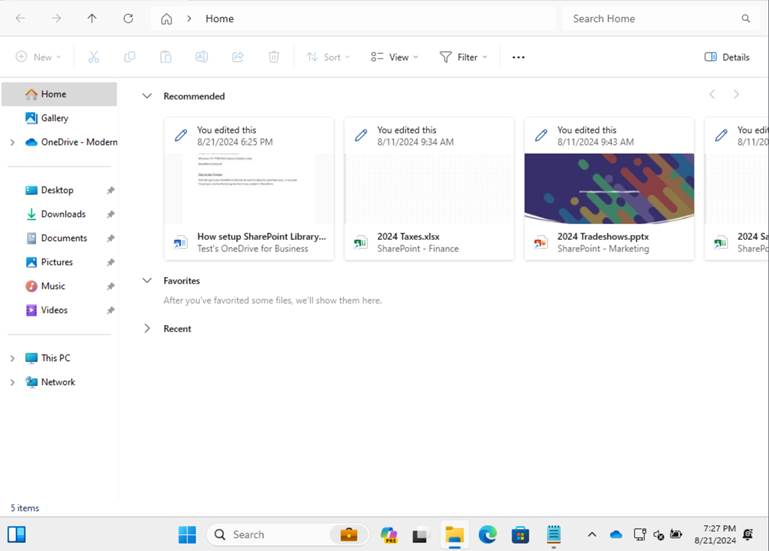Go up one folder level

(92, 19)
